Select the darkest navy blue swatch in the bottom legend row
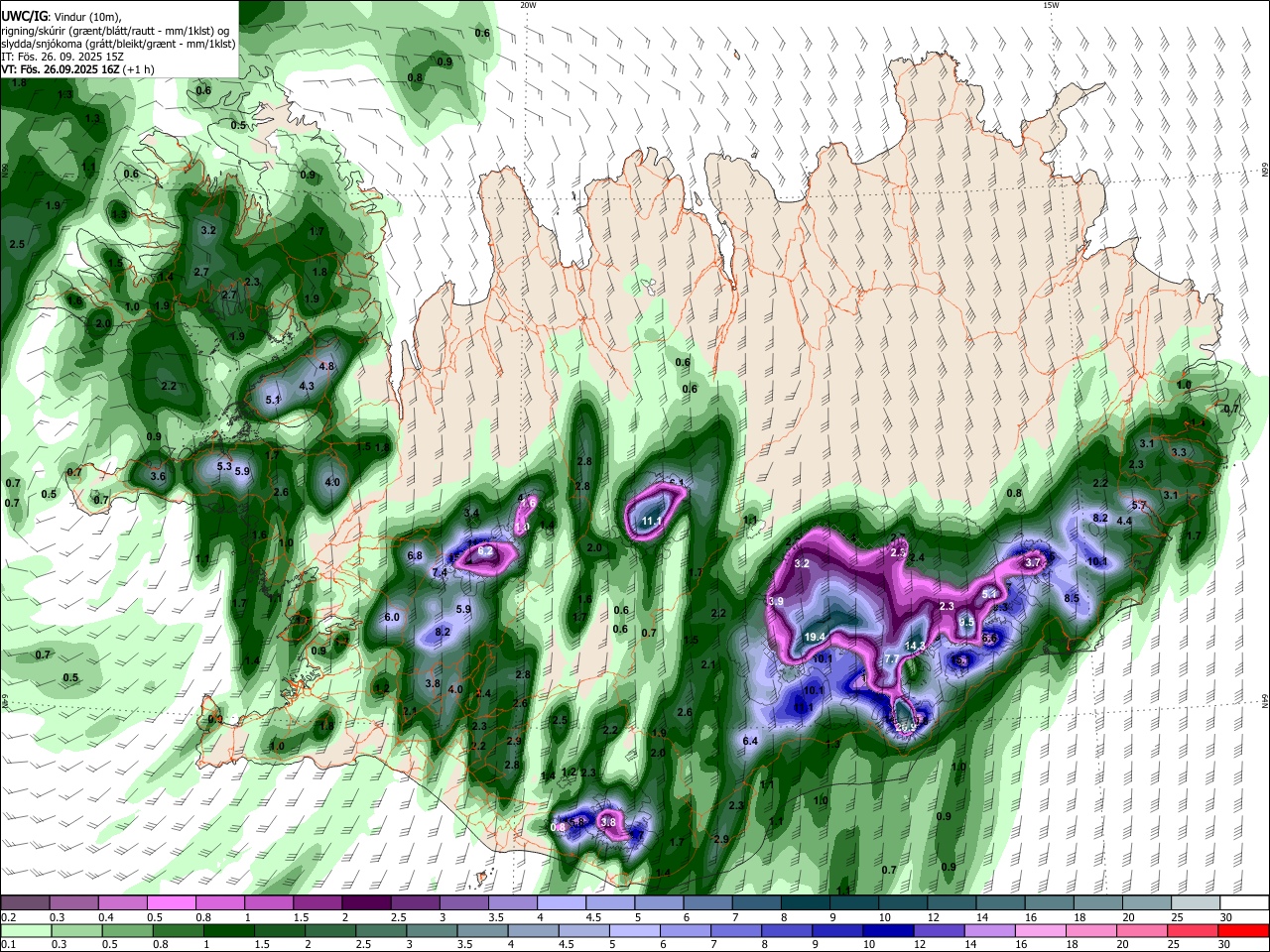 coord(888,930)
